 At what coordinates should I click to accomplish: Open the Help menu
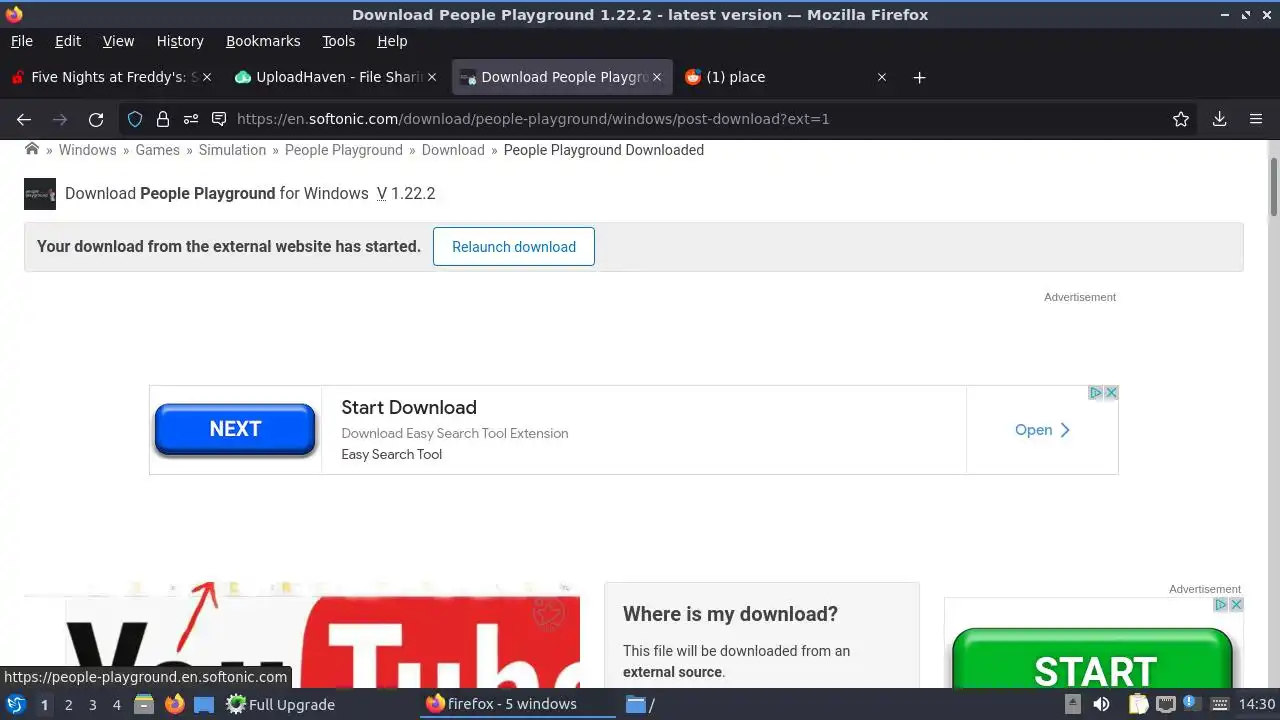(392, 41)
